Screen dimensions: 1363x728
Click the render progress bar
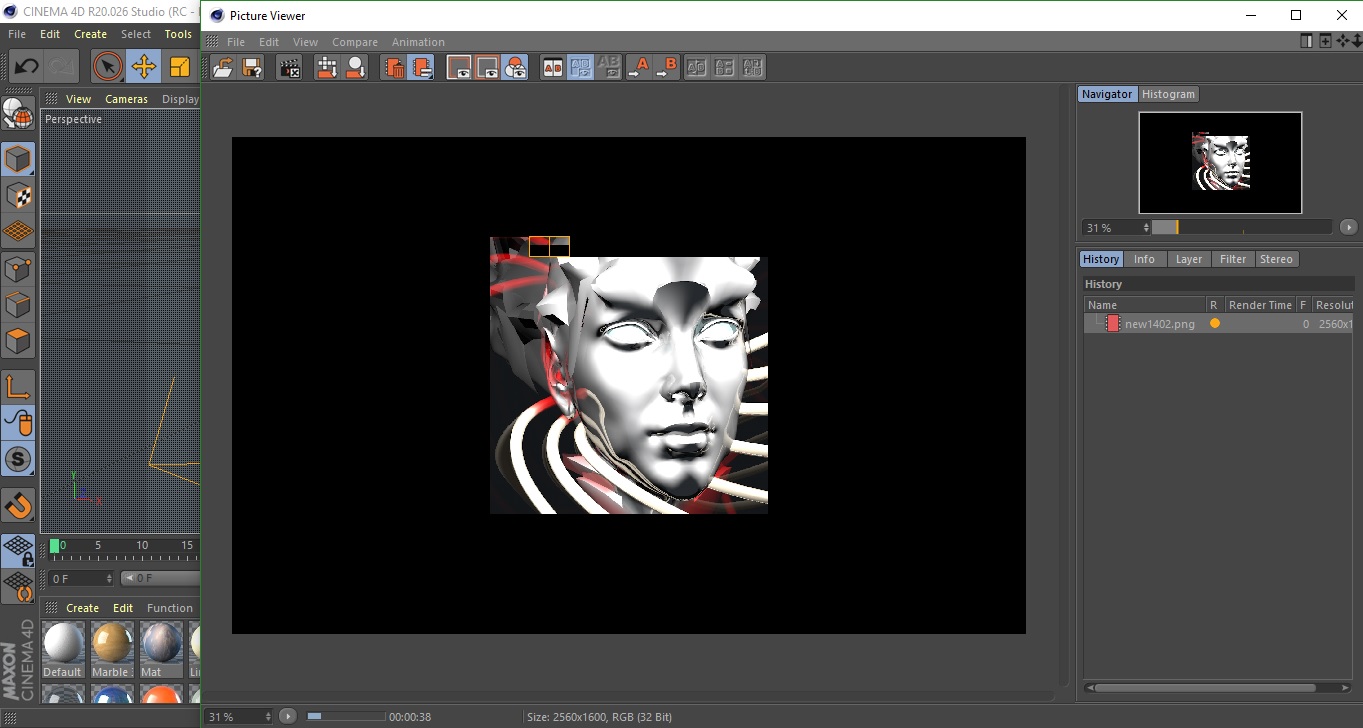(x=345, y=716)
